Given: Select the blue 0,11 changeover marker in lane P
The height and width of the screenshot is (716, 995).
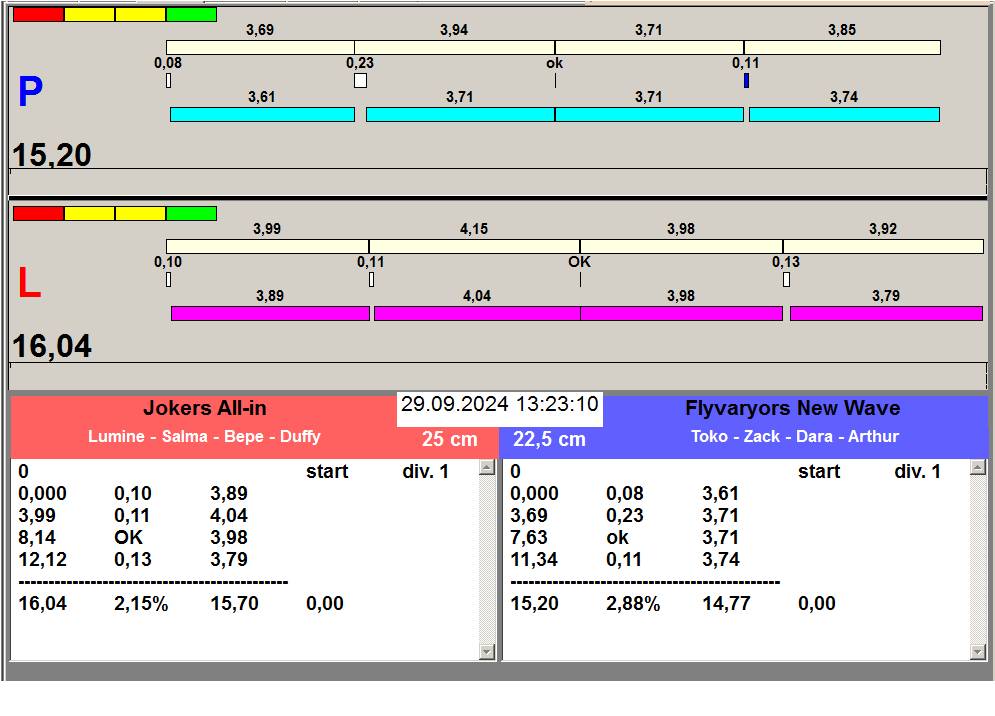Looking at the screenshot, I should pyautogui.click(x=746, y=80).
